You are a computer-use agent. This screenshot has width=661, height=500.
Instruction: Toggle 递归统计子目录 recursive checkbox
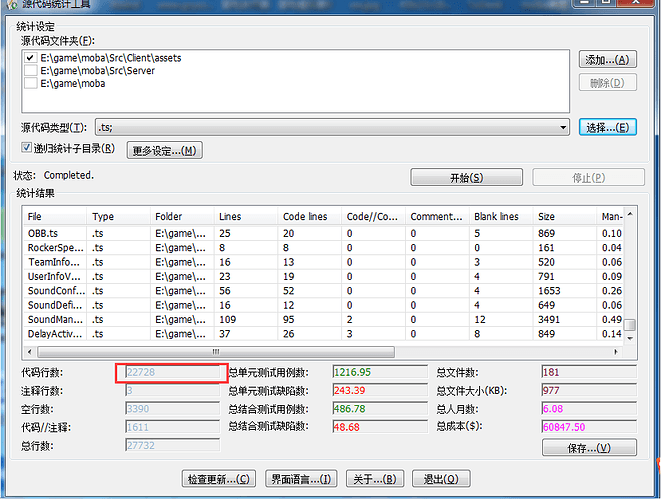pyautogui.click(x=27, y=148)
